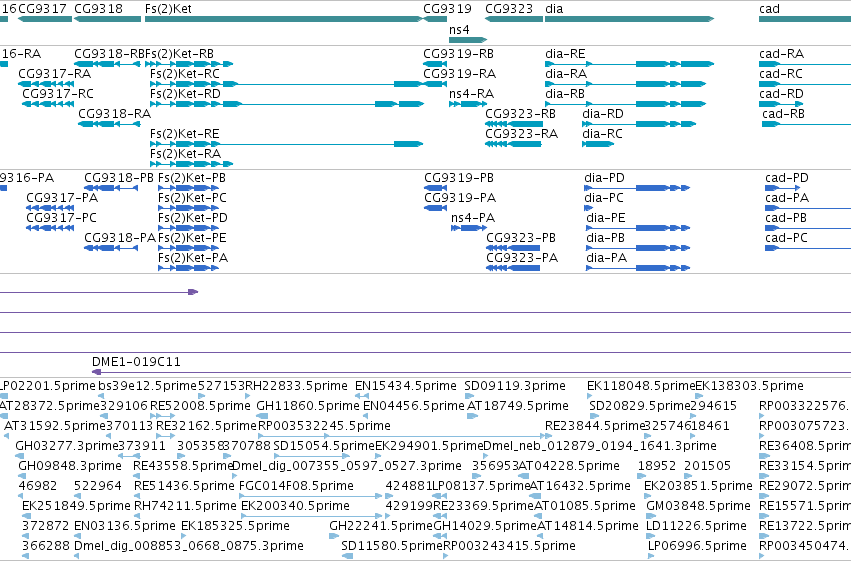Select transcript dia-RA
The height and width of the screenshot is (561, 851).
566,74
